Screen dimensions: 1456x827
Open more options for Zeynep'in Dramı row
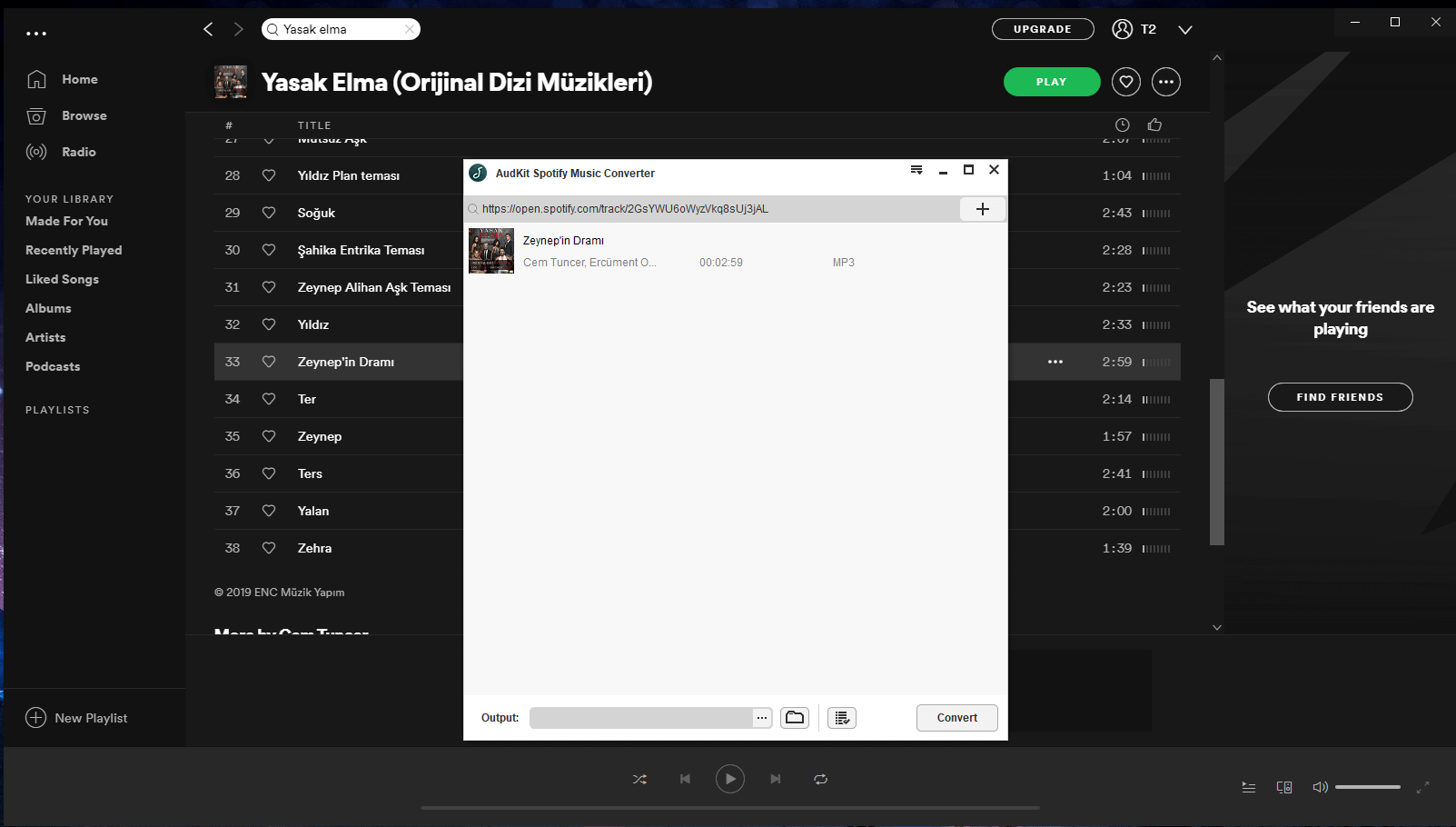click(1055, 362)
